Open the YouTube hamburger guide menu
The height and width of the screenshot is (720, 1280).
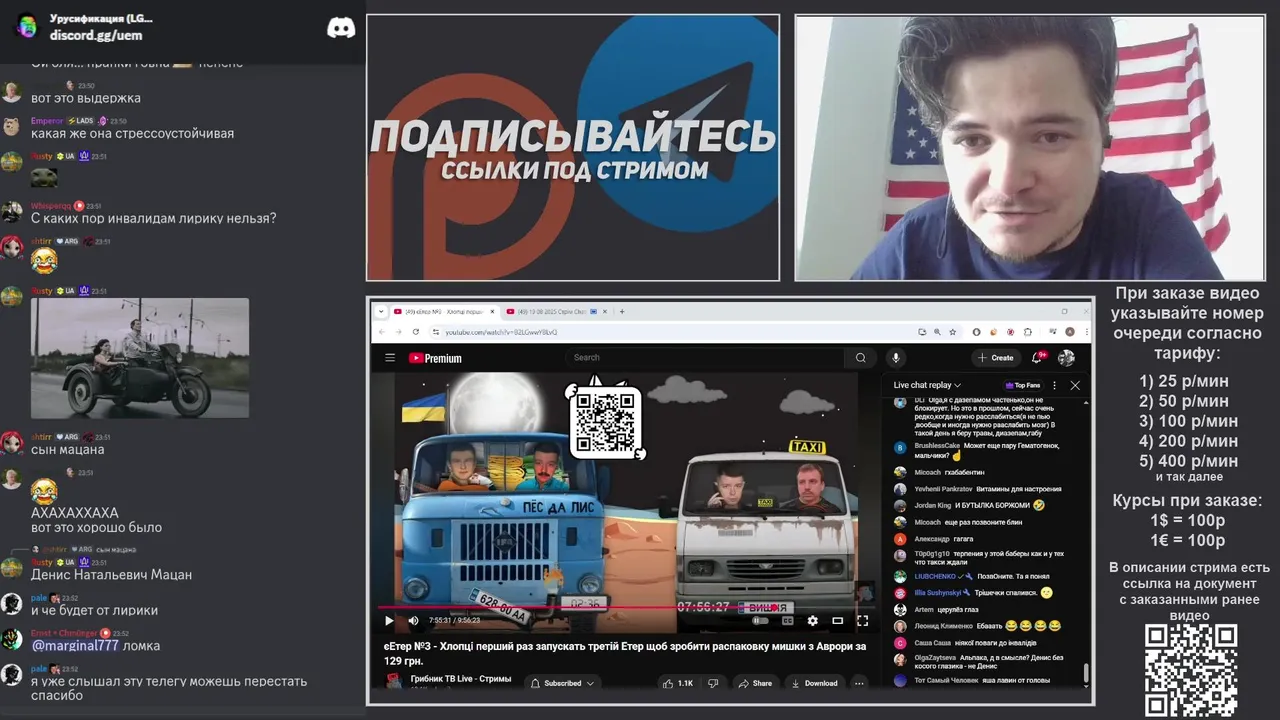click(x=390, y=358)
